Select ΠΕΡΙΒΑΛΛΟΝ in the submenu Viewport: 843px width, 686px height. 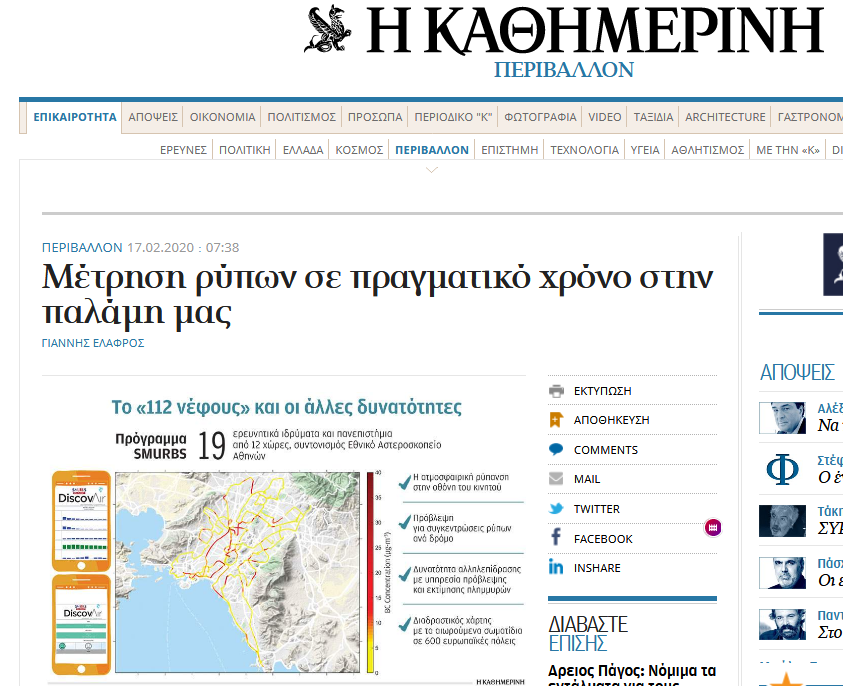pos(432,150)
